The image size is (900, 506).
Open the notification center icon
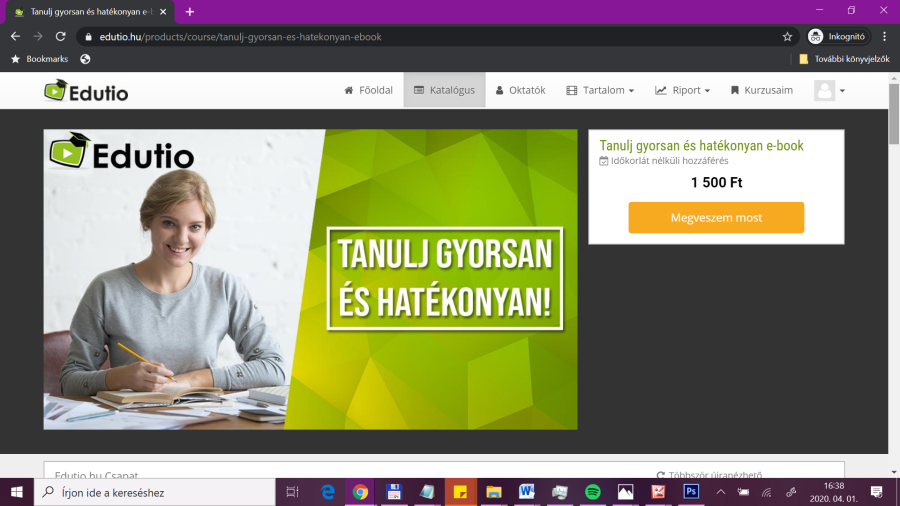coord(876,492)
